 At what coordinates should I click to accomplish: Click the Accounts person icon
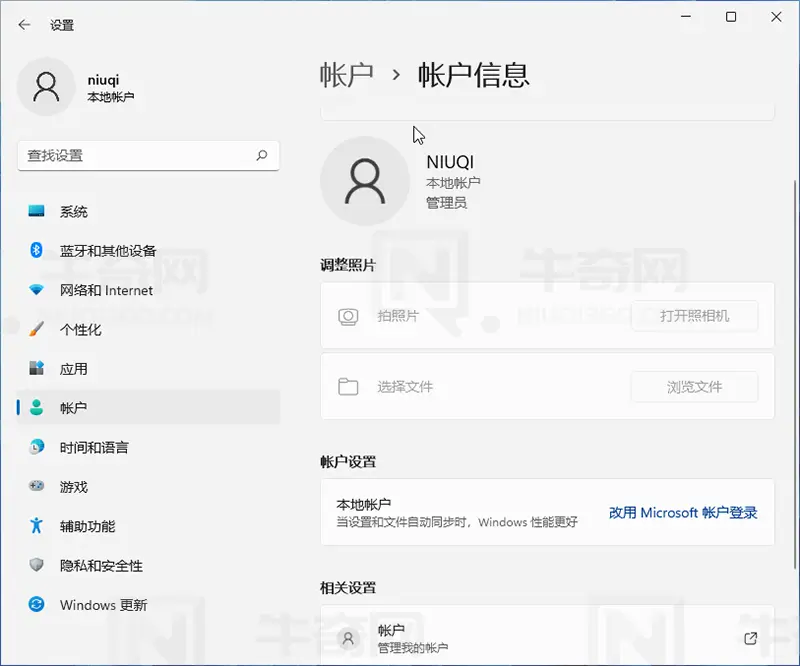(36, 407)
